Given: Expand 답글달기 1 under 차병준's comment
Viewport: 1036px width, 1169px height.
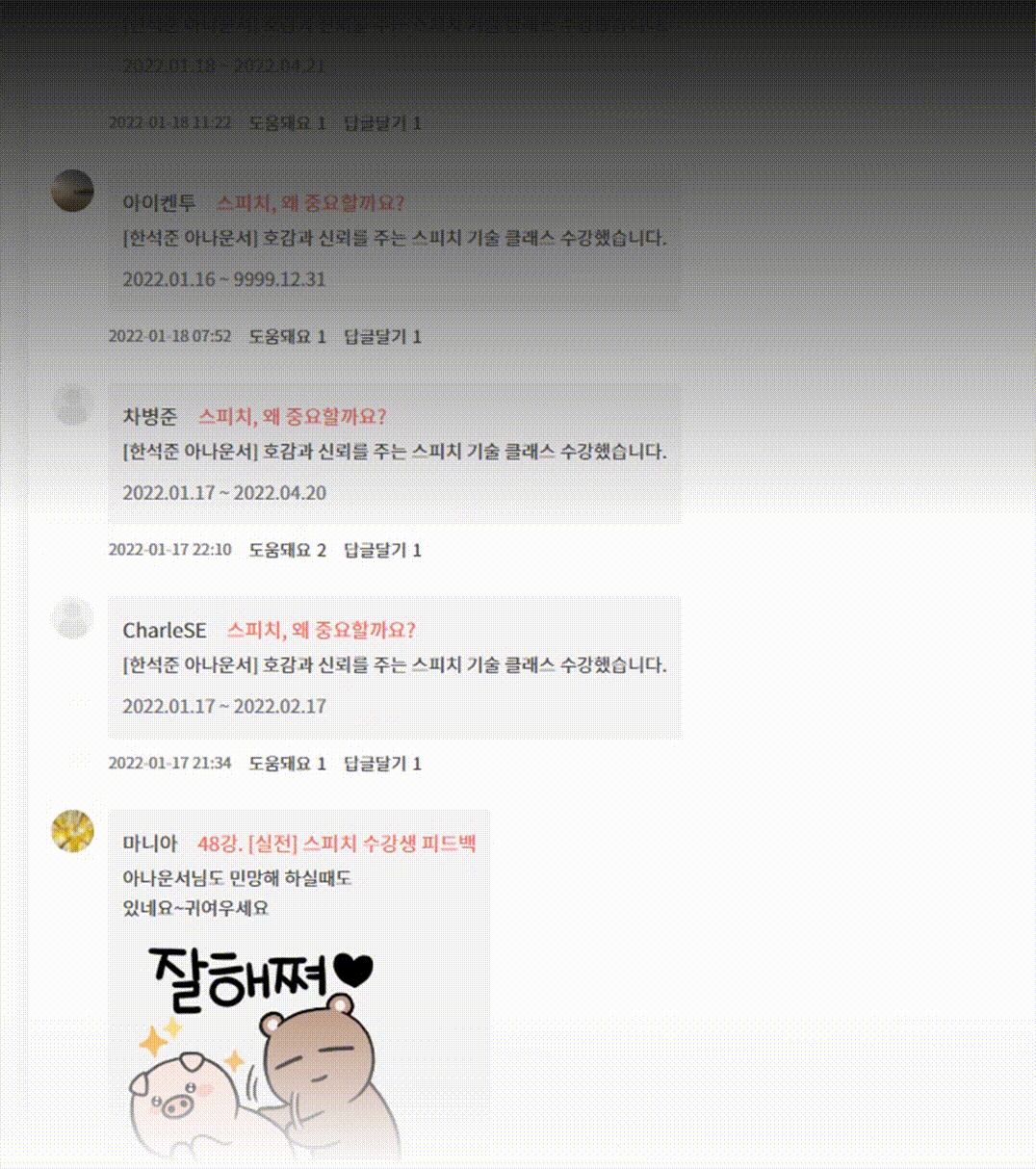Looking at the screenshot, I should point(382,551).
